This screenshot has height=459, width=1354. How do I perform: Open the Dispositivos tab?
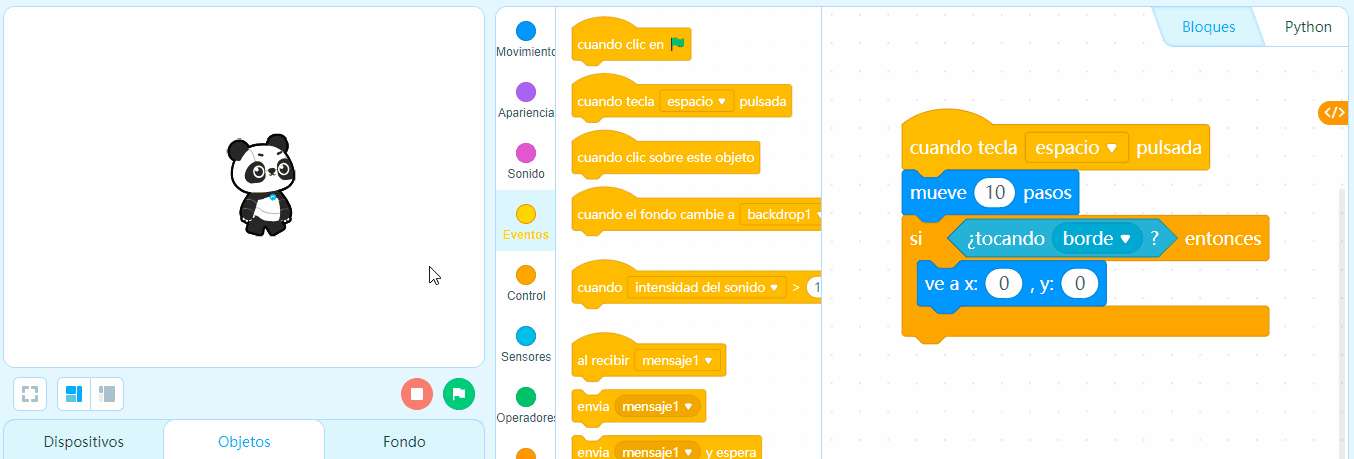pos(83,441)
